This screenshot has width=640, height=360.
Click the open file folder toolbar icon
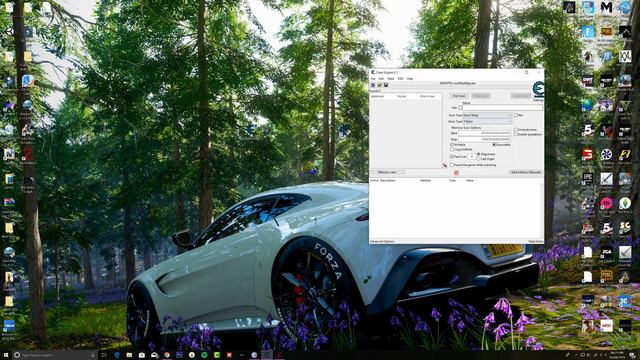[379, 85]
